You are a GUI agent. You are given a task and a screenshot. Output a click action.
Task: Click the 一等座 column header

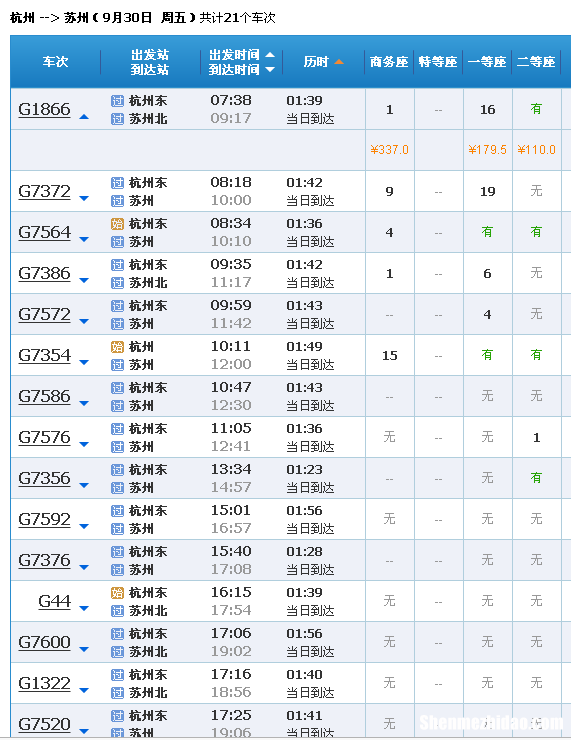[487, 62]
